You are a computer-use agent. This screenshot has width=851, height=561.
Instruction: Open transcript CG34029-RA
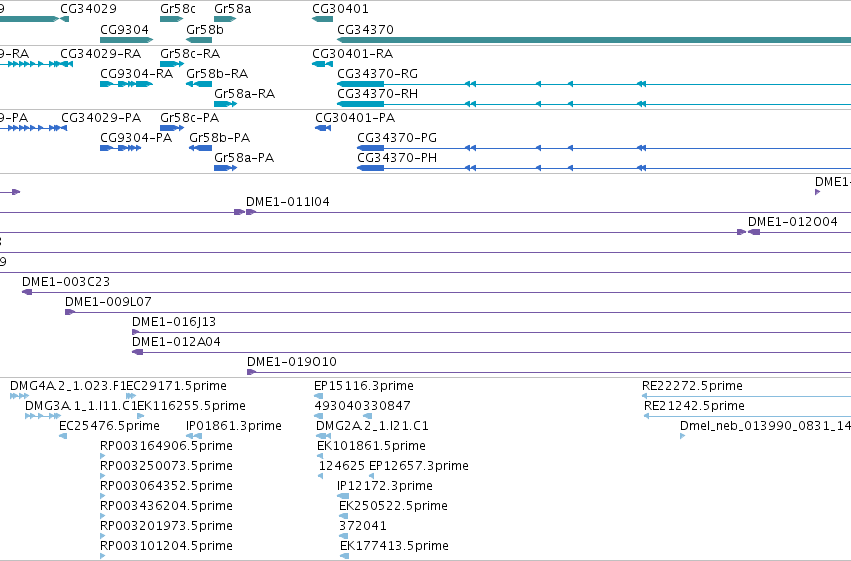(x=100, y=54)
